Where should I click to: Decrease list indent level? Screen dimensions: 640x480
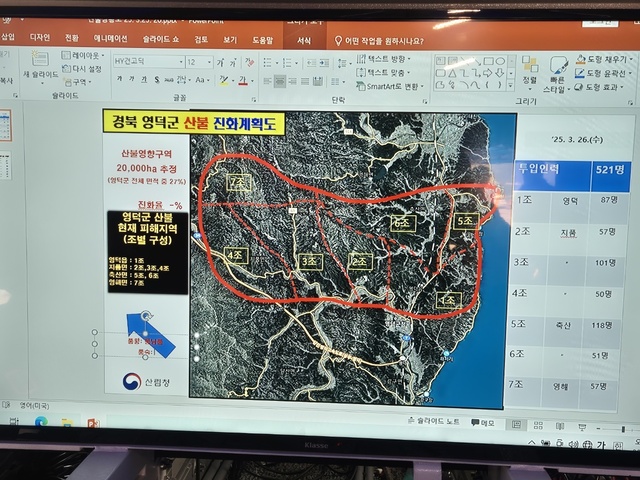coord(311,62)
